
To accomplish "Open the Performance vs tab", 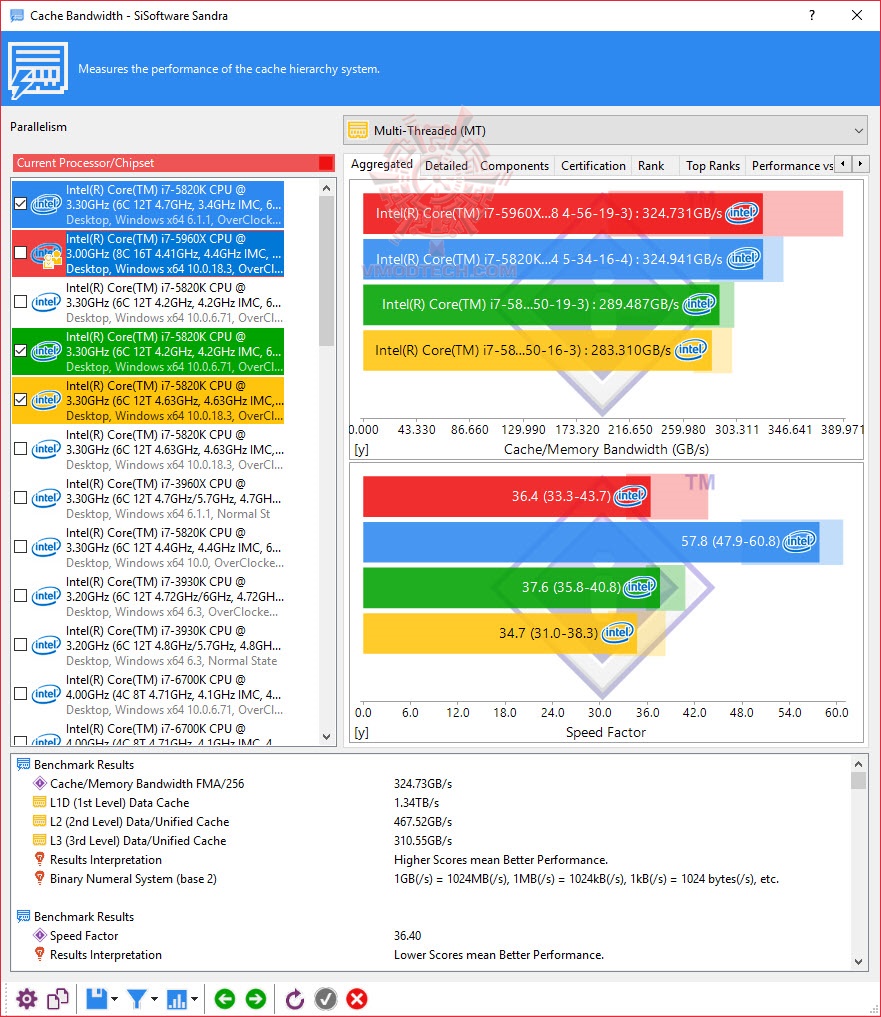I will (791, 165).
